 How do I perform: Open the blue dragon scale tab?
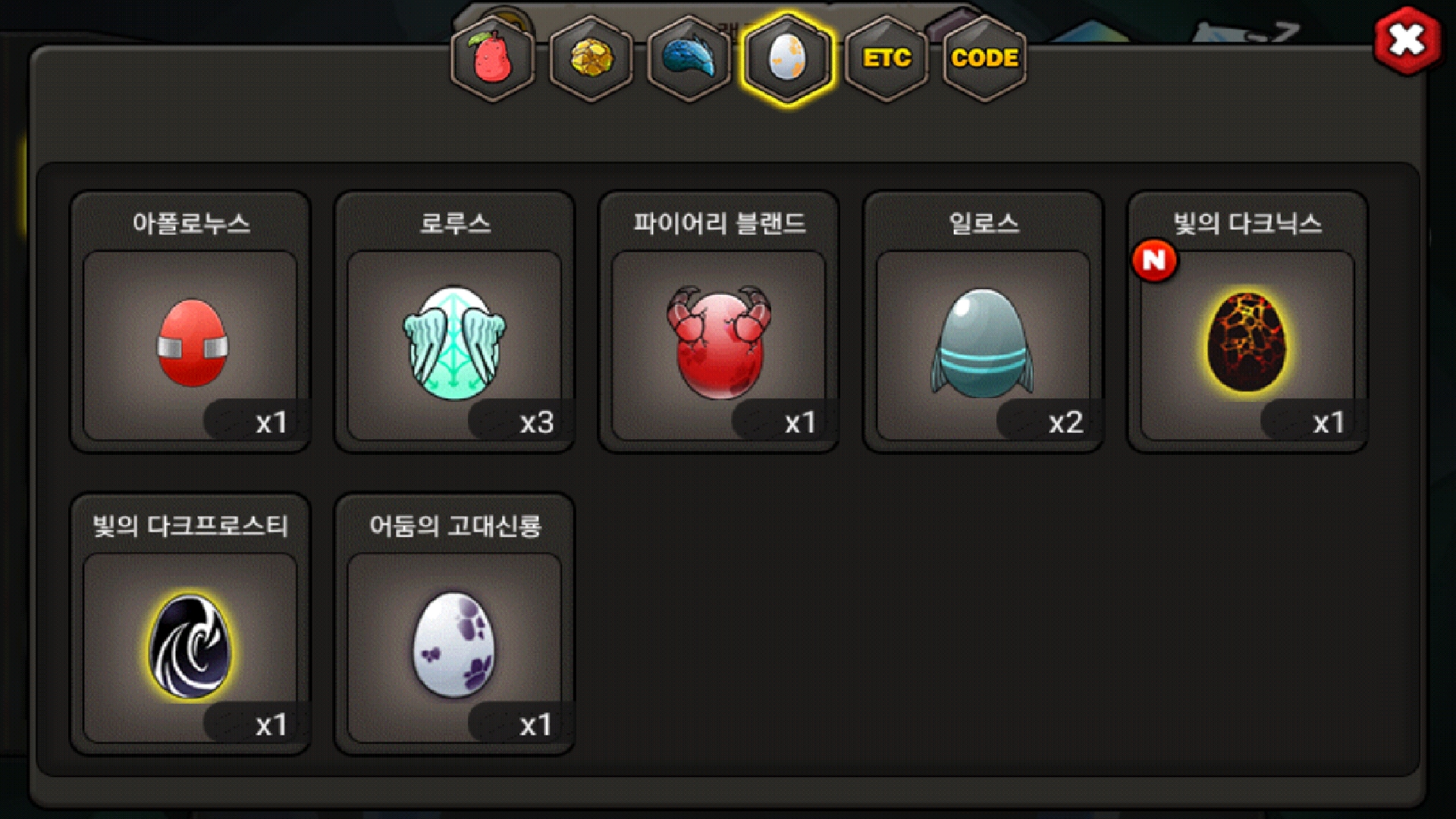pos(689,58)
